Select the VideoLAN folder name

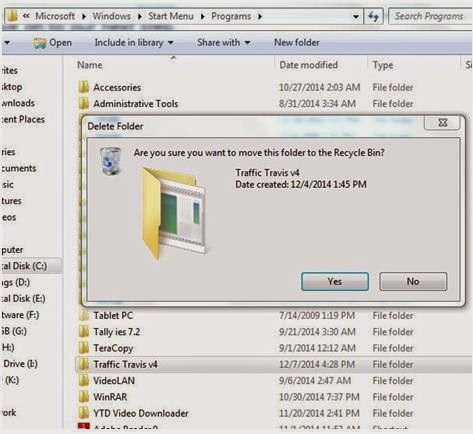pos(114,381)
